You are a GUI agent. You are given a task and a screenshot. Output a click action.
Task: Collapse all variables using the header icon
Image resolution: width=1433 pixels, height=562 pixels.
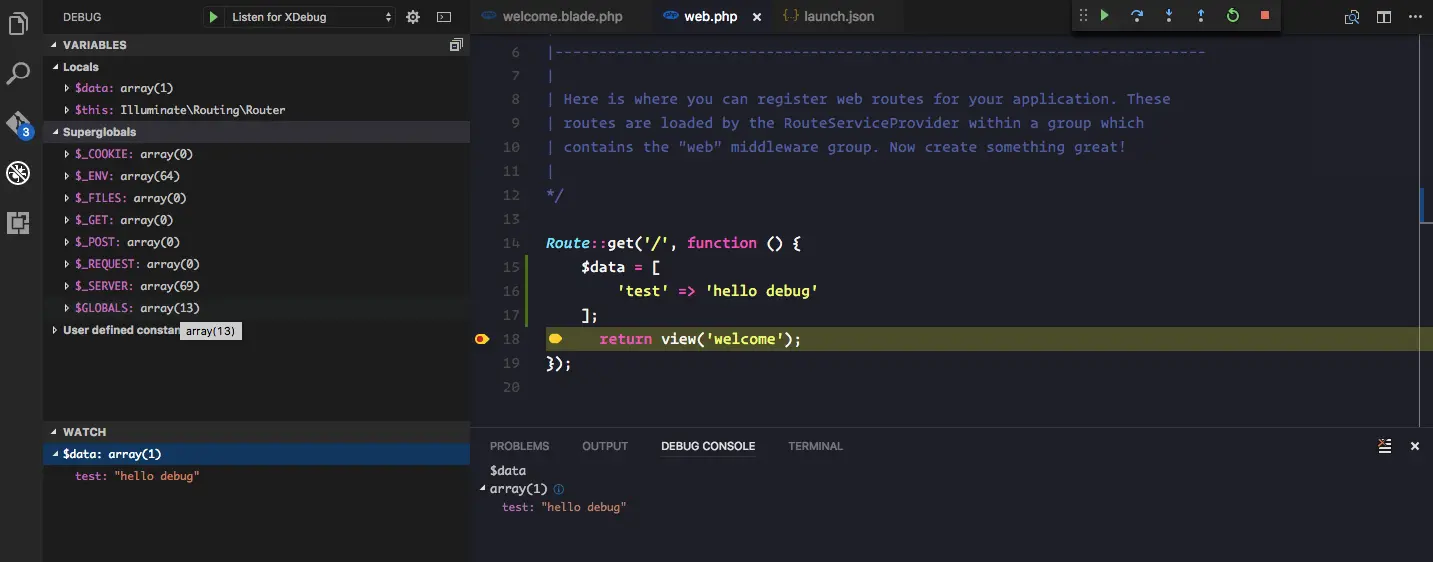point(456,45)
